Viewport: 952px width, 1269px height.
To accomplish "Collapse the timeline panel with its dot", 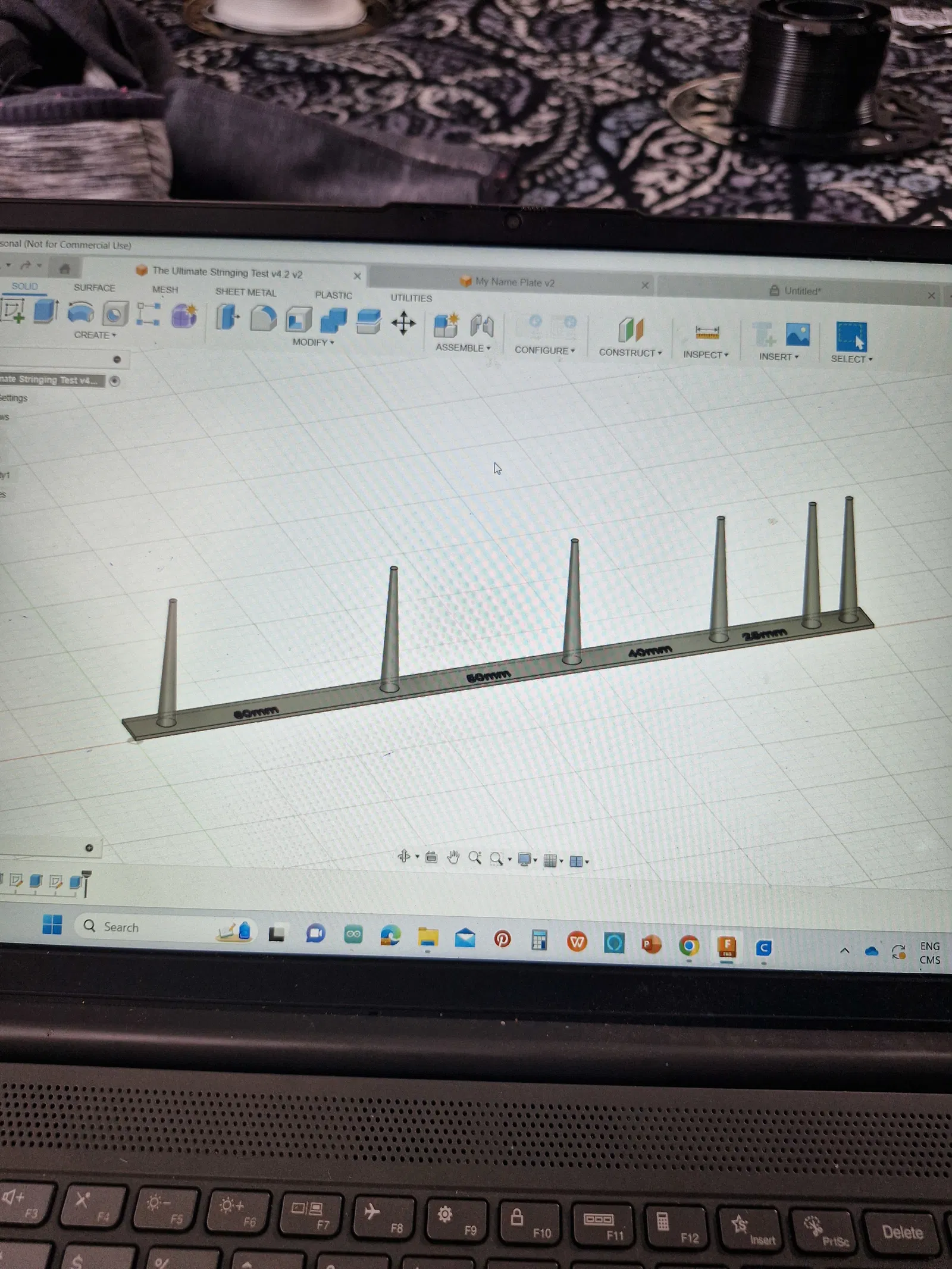I will (x=89, y=848).
